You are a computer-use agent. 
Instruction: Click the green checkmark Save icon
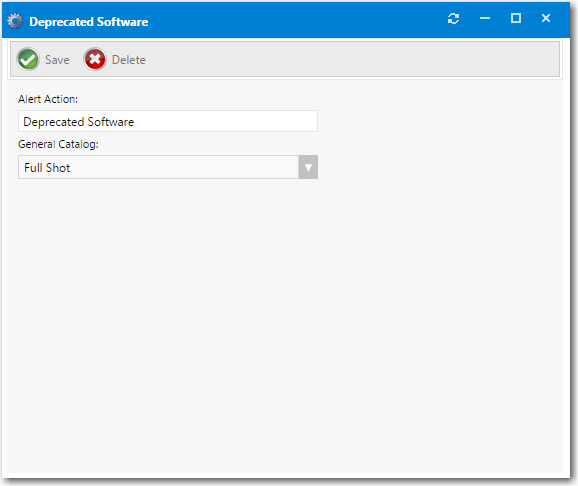28,59
